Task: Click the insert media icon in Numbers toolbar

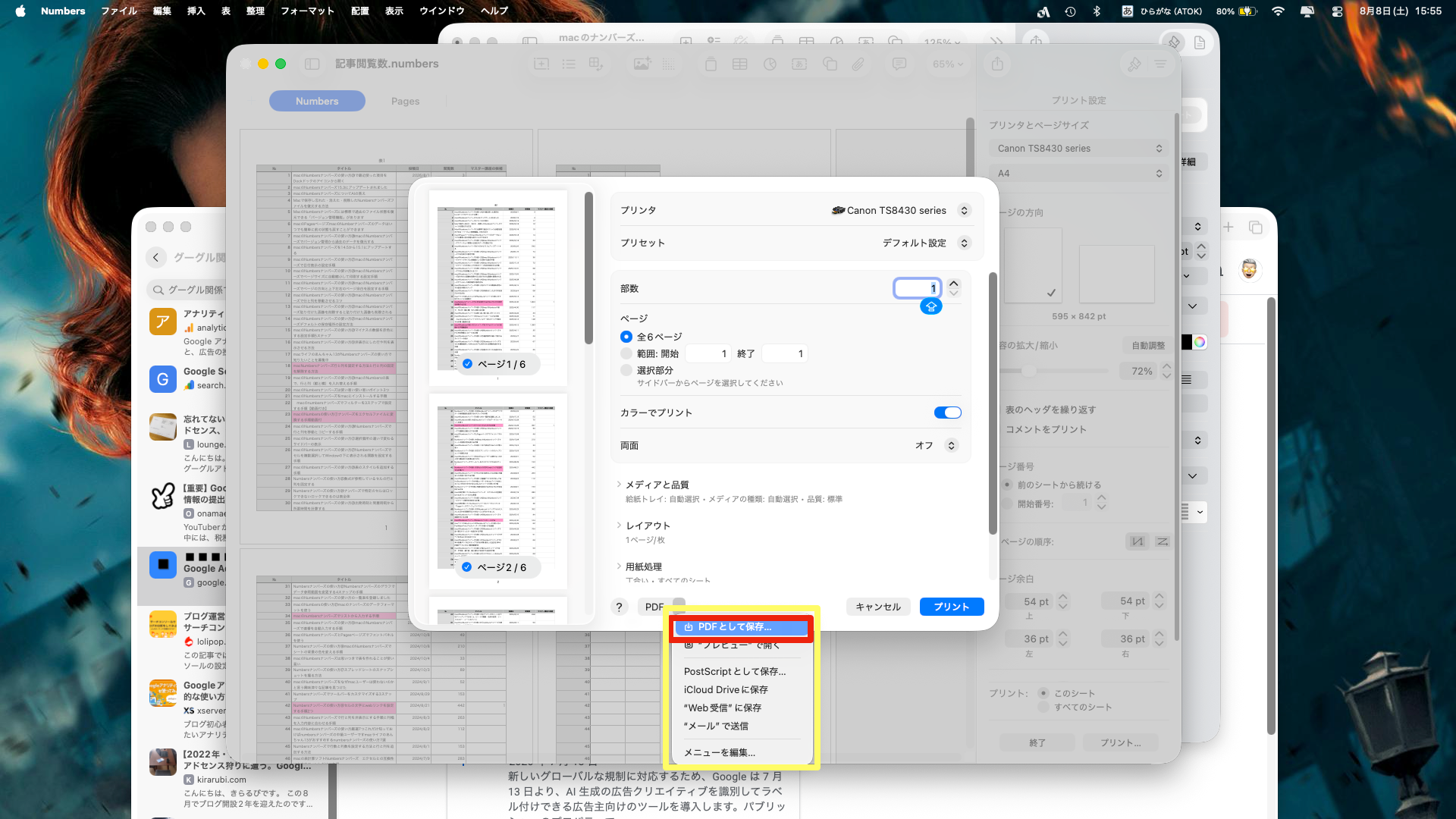Action: pos(642,64)
